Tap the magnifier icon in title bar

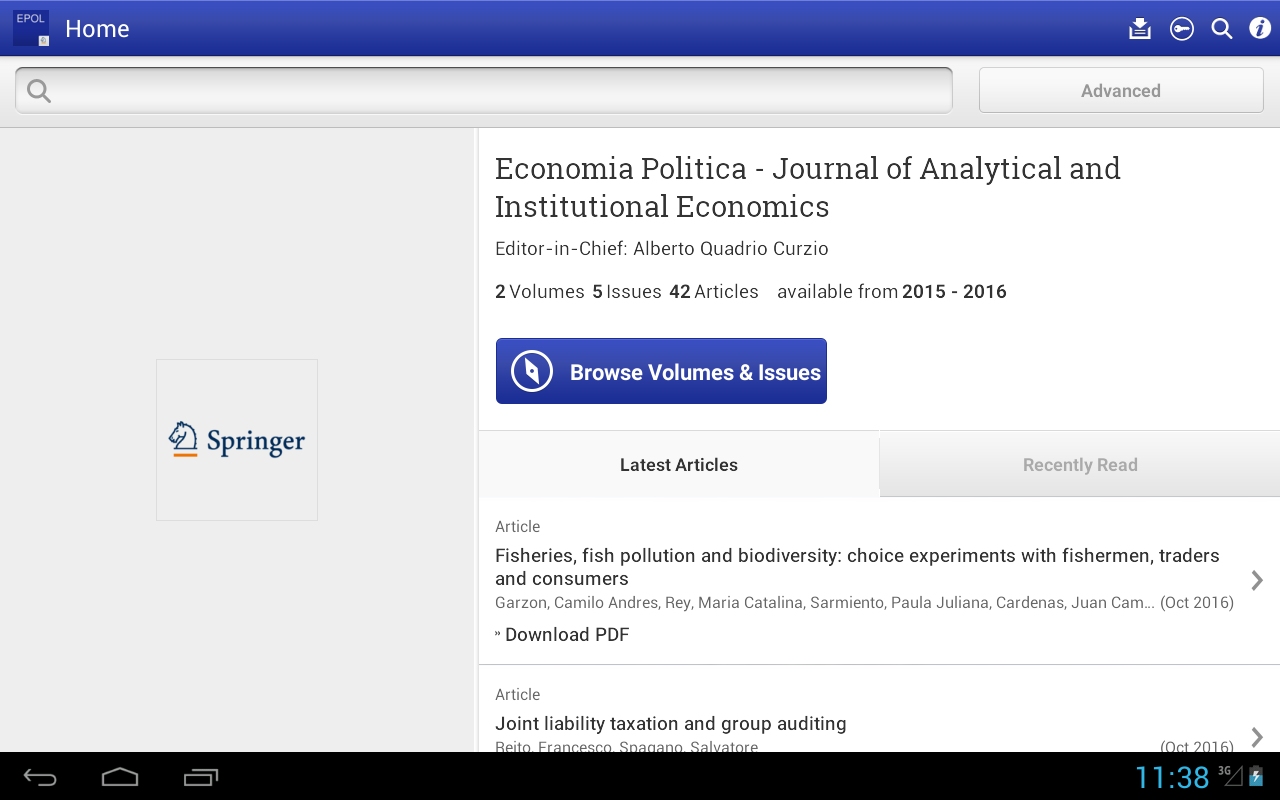click(x=1222, y=29)
